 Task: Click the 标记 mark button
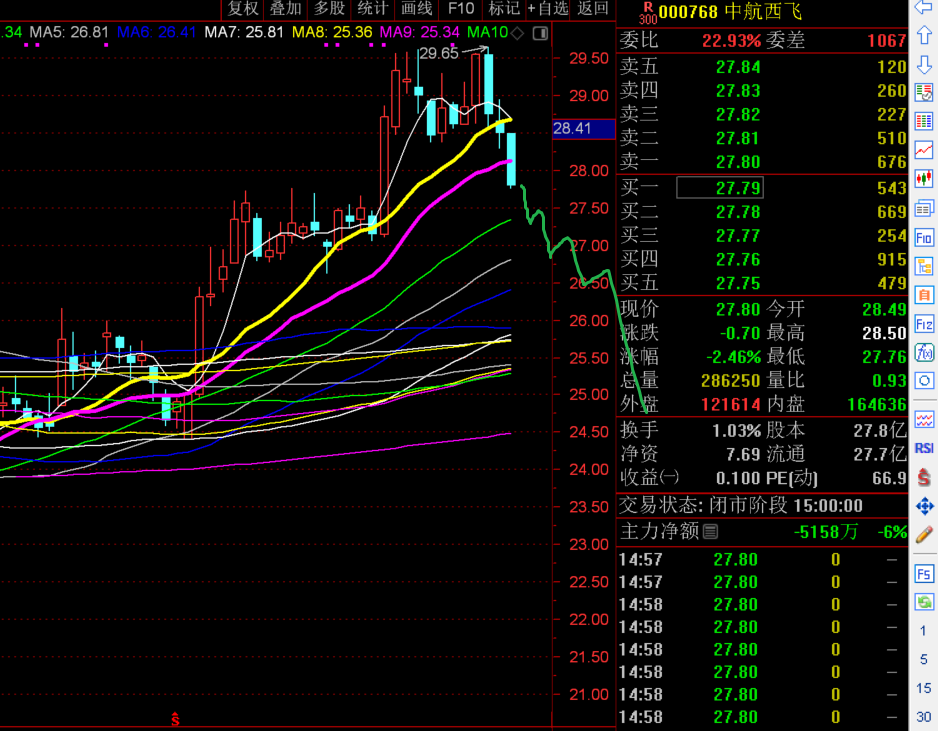(504, 9)
